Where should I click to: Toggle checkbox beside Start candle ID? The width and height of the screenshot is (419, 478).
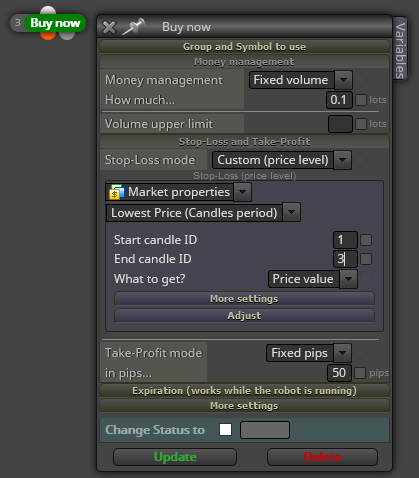point(366,240)
